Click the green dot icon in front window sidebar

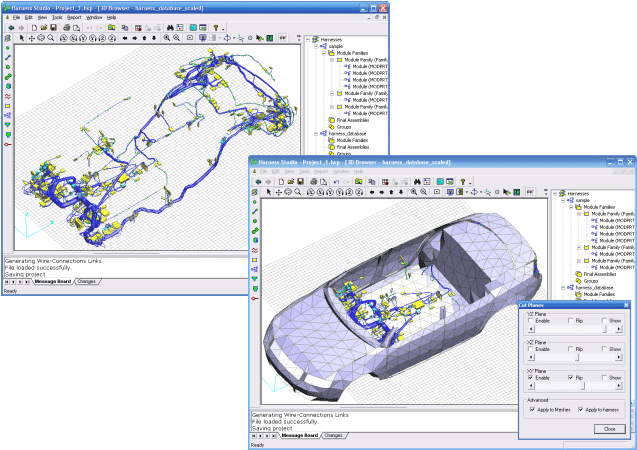pyautogui.click(x=255, y=202)
